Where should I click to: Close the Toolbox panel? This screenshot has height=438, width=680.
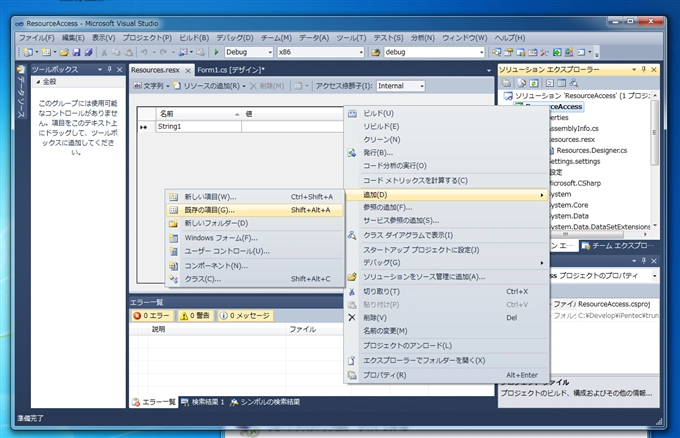pyautogui.click(x=120, y=69)
